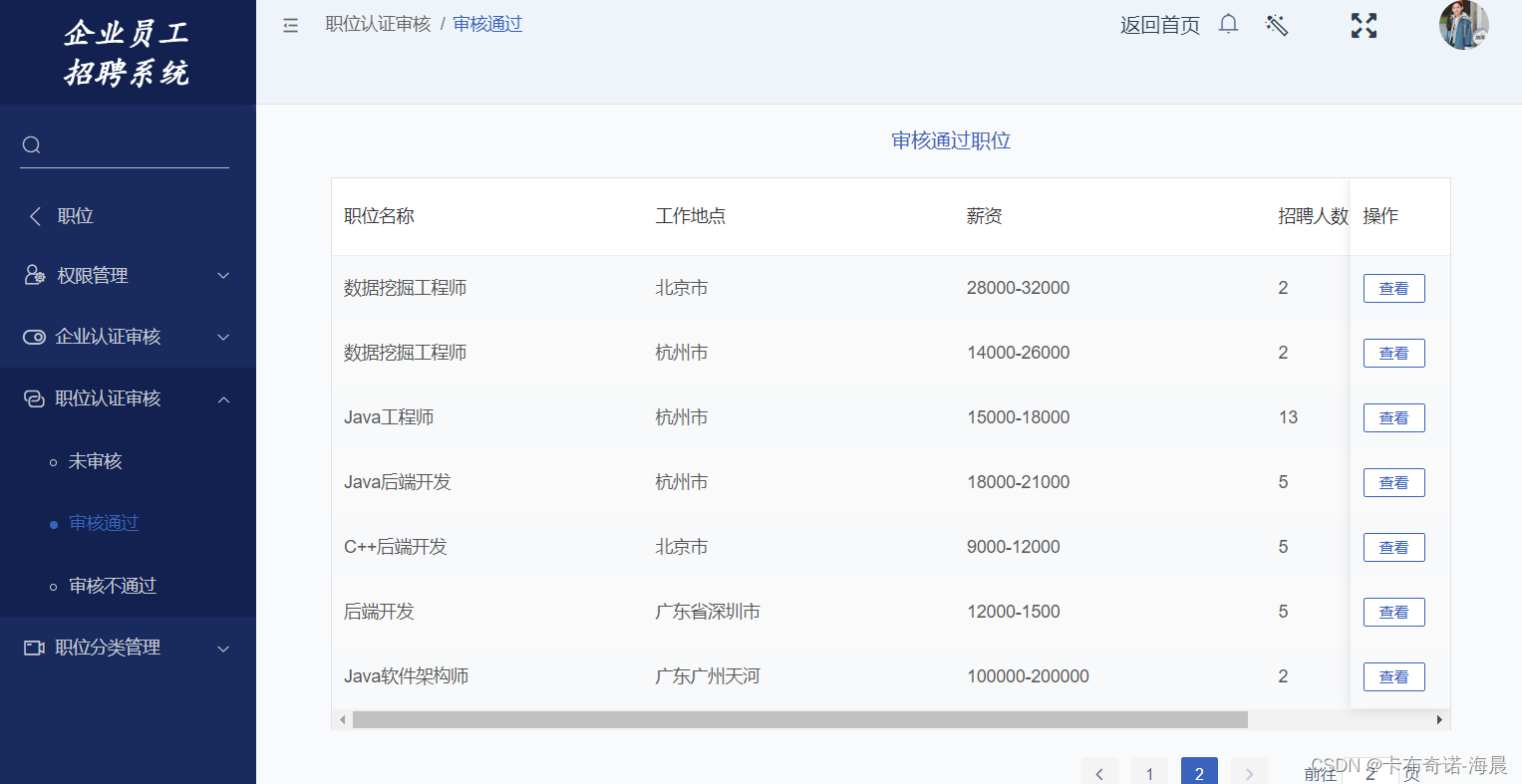Expand the 职位分类管理 menu chevron
Viewport: 1522px width, 784px height.
point(223,649)
